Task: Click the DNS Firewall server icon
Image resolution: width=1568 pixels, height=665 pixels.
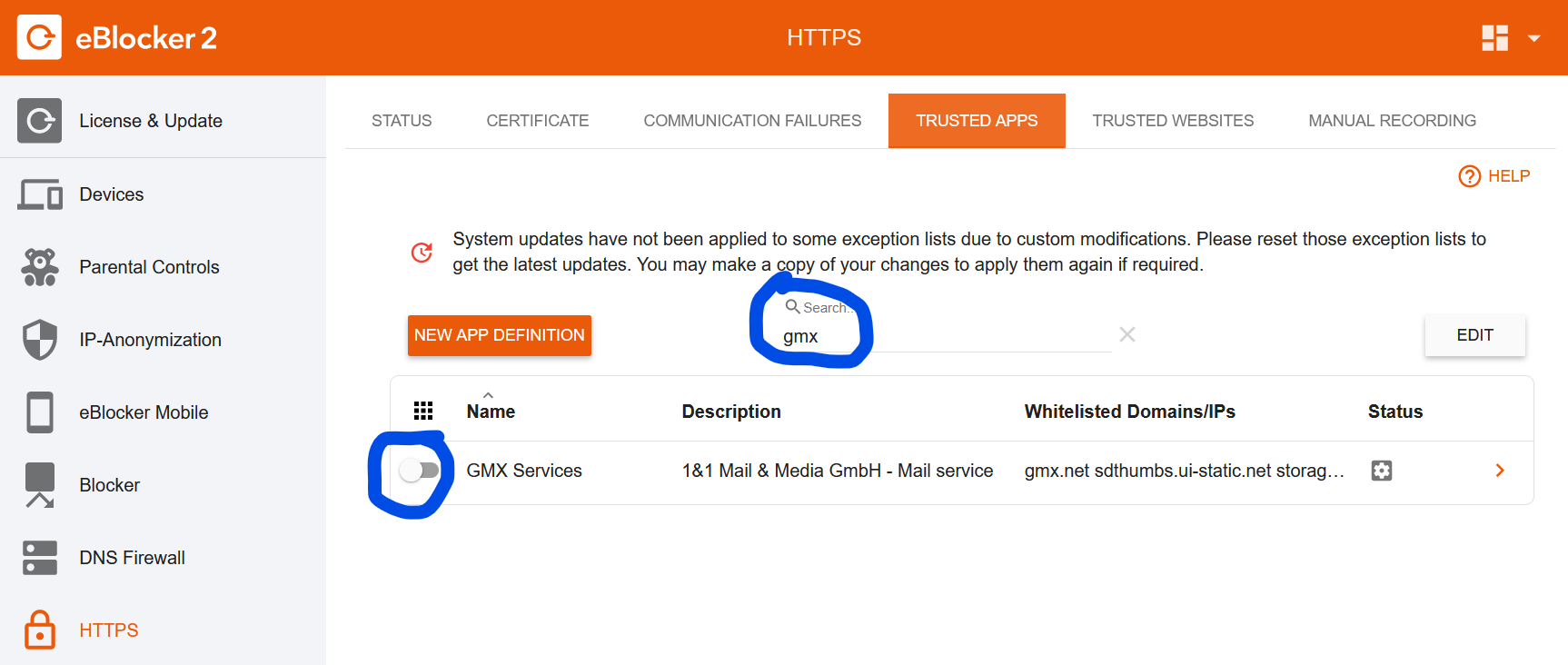Action: 40,558
